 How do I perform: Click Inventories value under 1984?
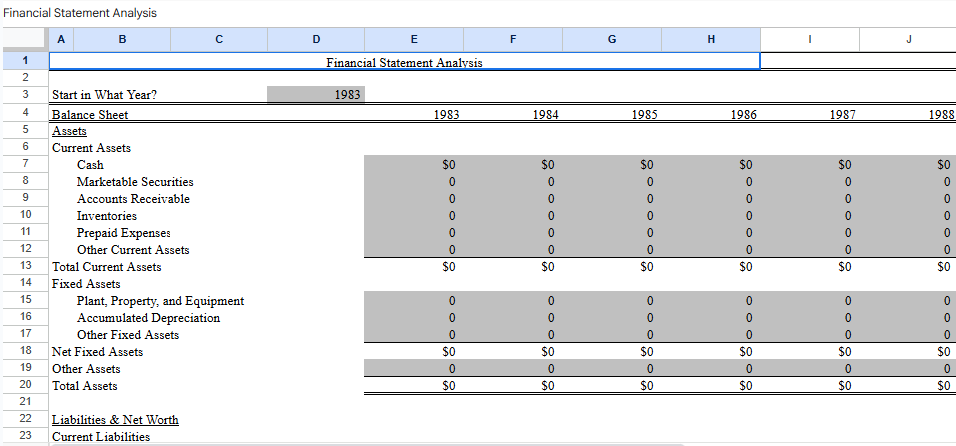pyautogui.click(x=513, y=216)
